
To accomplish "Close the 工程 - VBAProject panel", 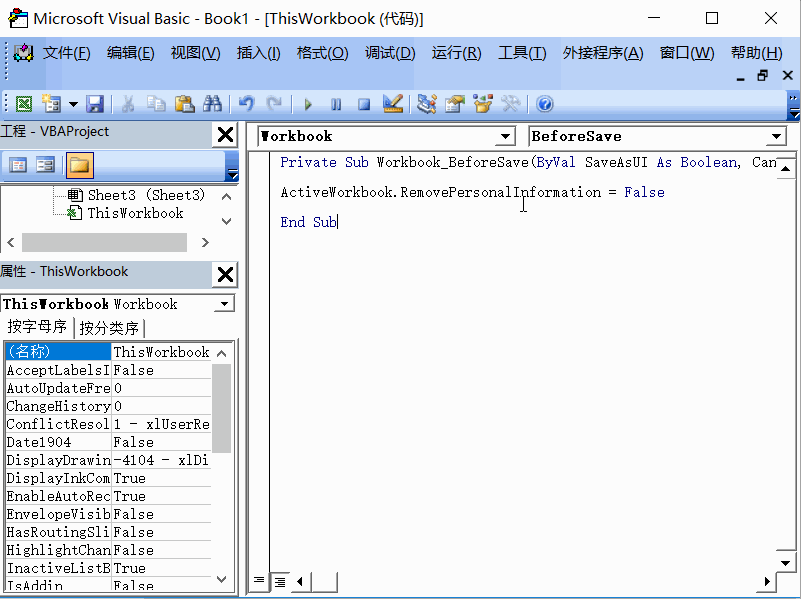I will pos(225,135).
